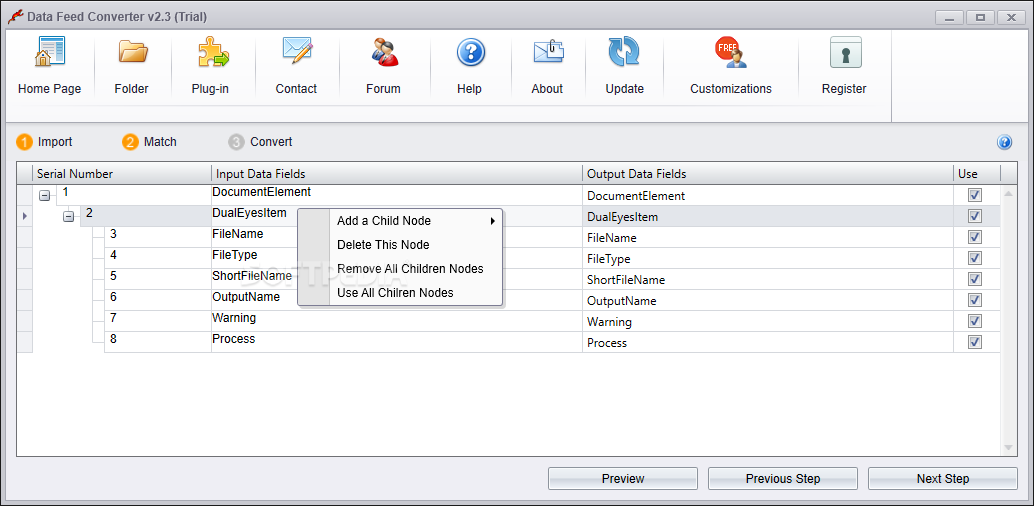The height and width of the screenshot is (506, 1034).
Task: Click the scrollbar up arrow
Action: tap(1008, 193)
